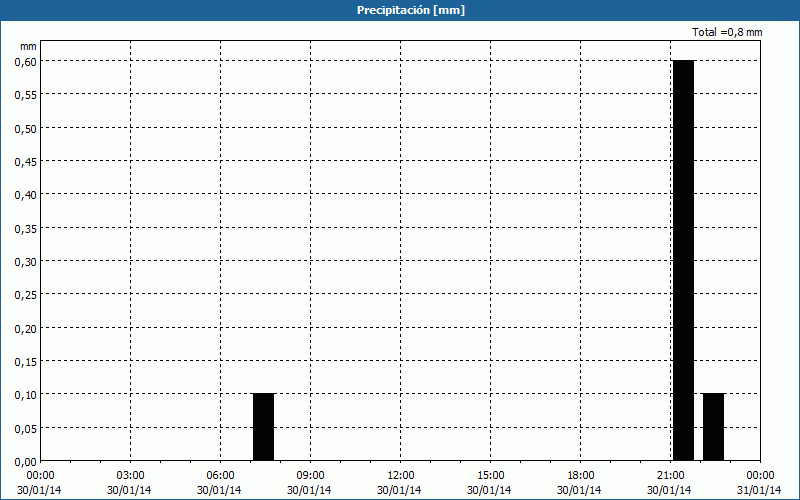Click the 'mm' unit label on the y-axis
This screenshot has width=800, height=500.
(29, 46)
